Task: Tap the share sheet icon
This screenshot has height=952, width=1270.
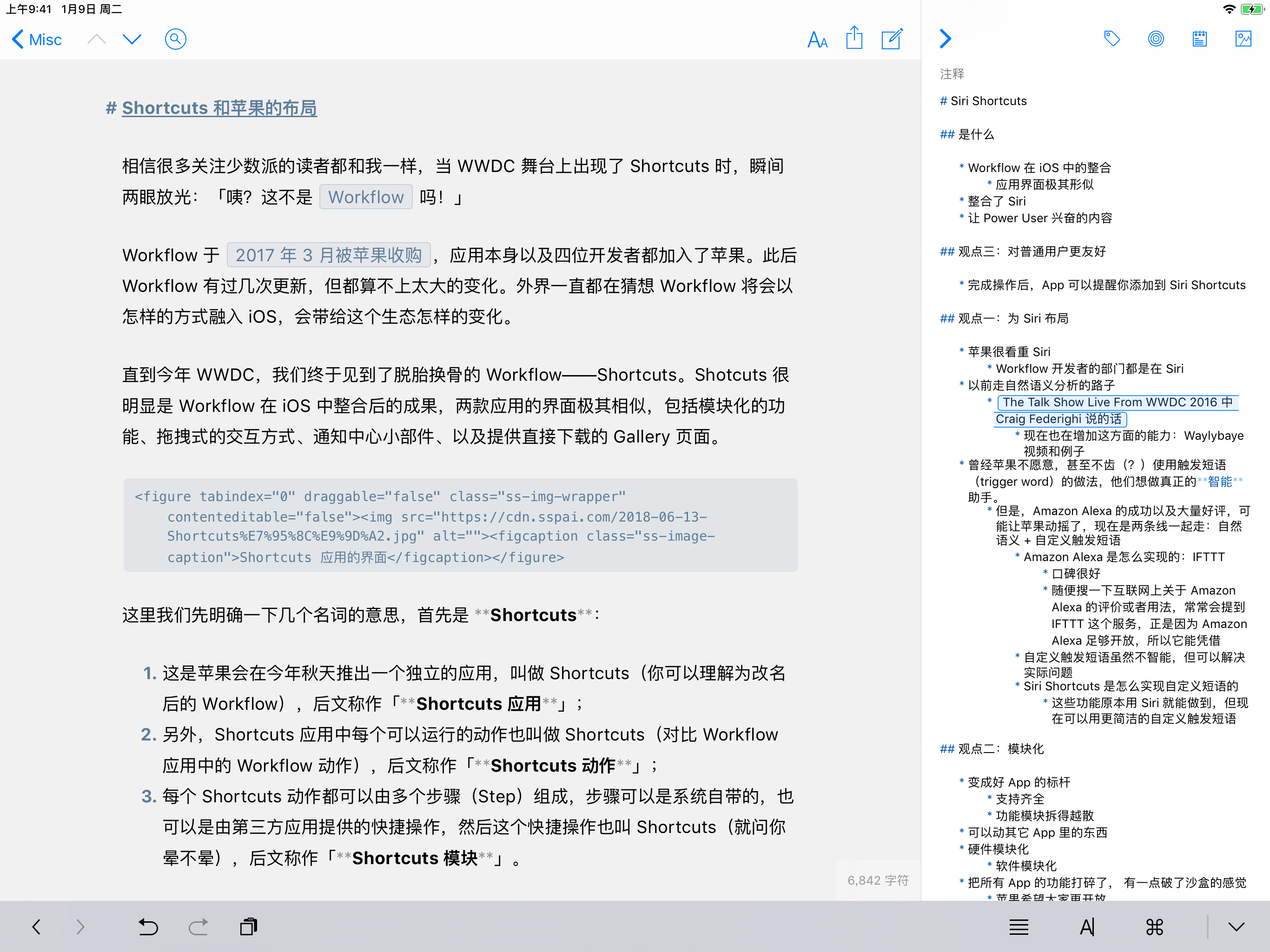Action: tap(854, 39)
